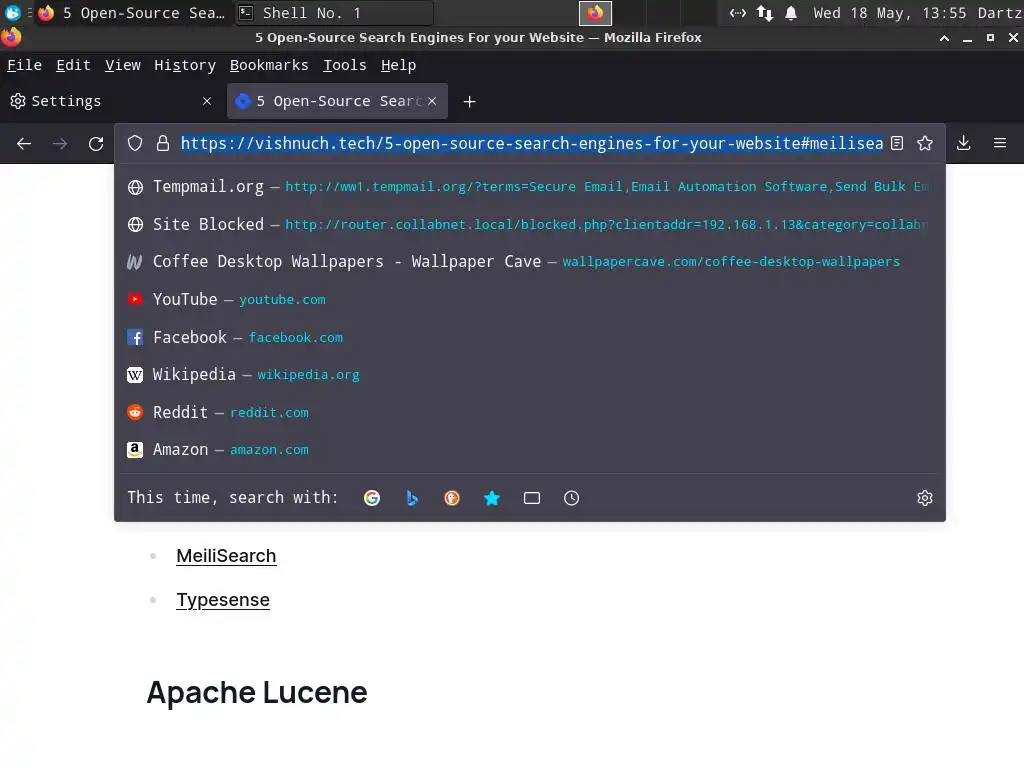Image resolution: width=1024 pixels, height=768 pixels.
Task: Open the Help menu
Action: 398,65
